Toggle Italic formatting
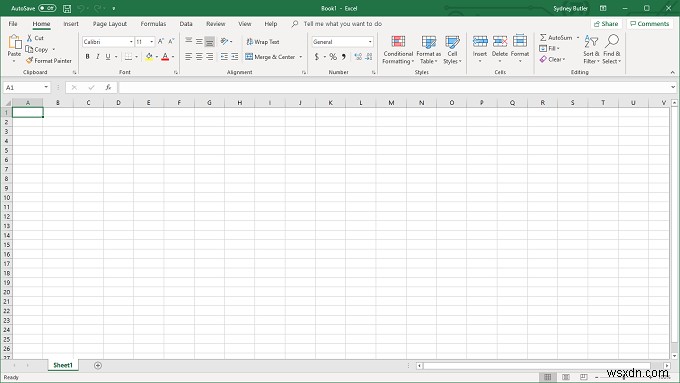This screenshot has width=680, height=383. pos(98,57)
